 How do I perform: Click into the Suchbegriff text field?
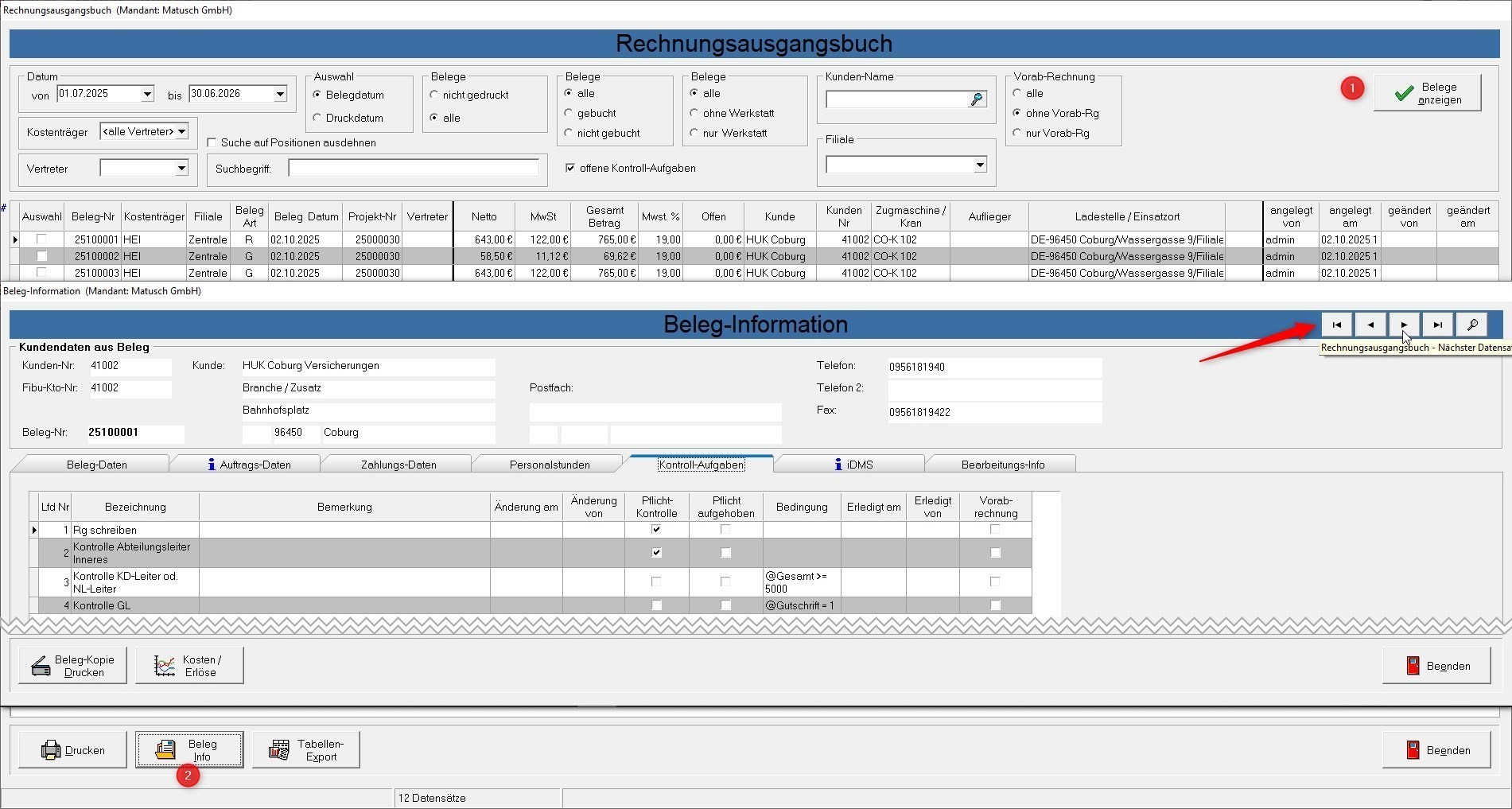point(414,169)
